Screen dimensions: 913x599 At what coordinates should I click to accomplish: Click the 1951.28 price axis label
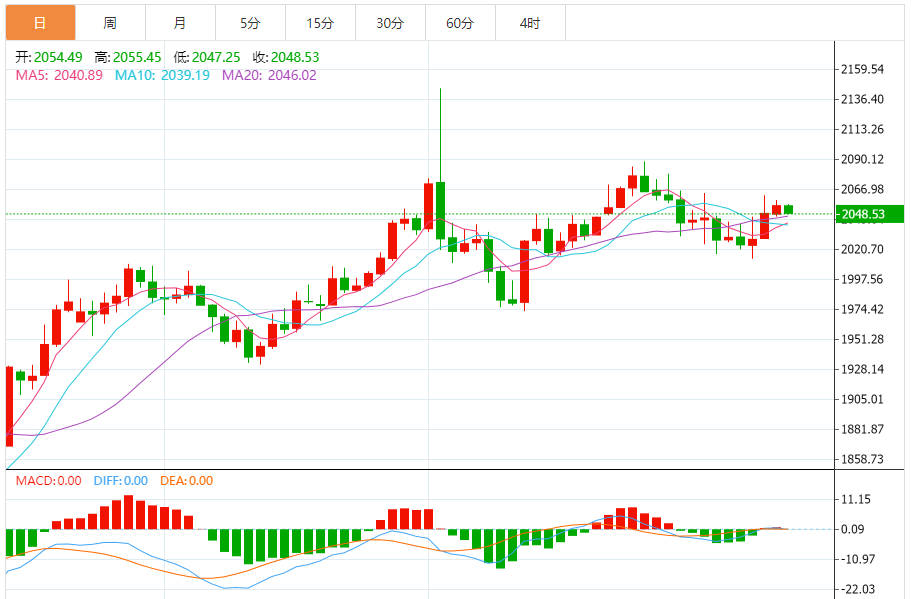862,339
